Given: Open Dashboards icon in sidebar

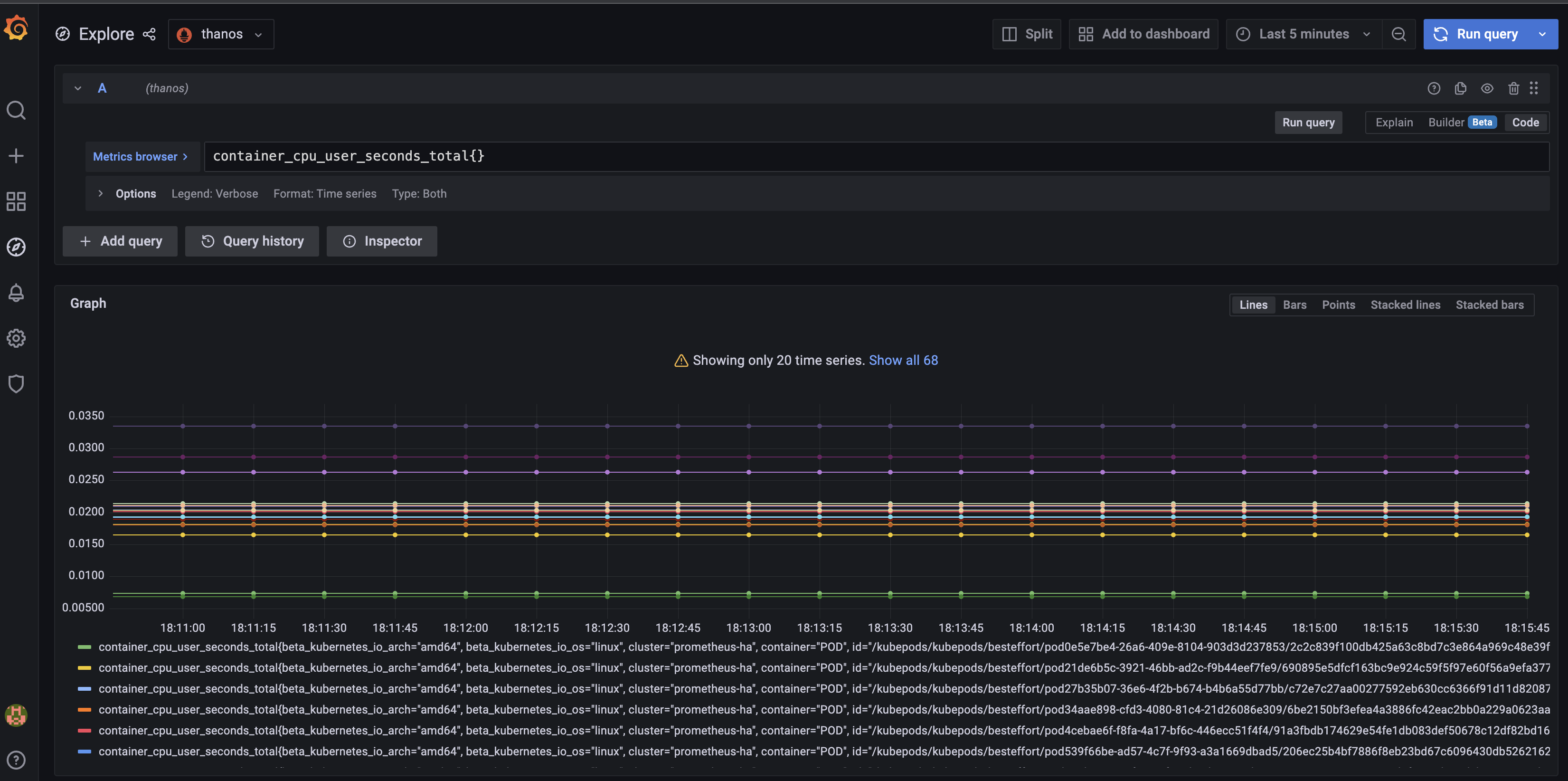Looking at the screenshot, I should pos(17,201).
